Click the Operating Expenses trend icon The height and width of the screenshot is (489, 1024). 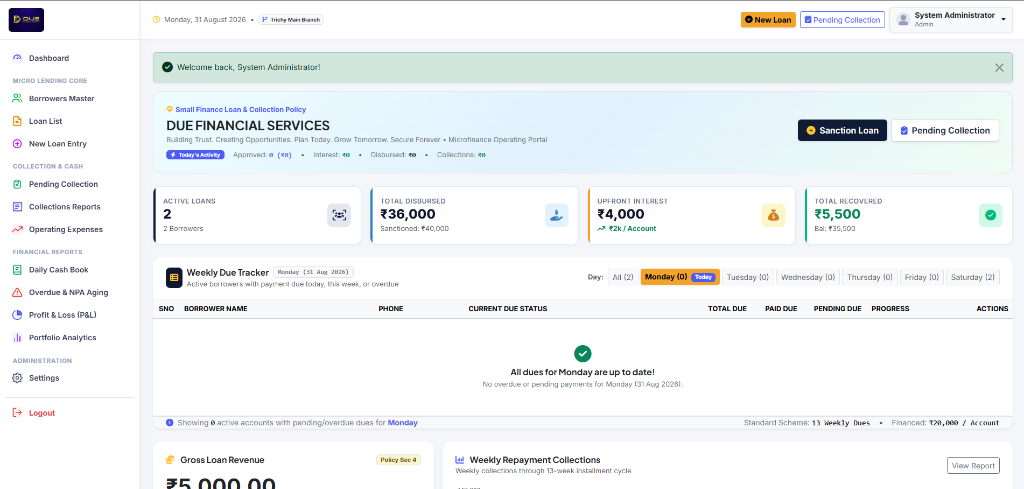17,229
